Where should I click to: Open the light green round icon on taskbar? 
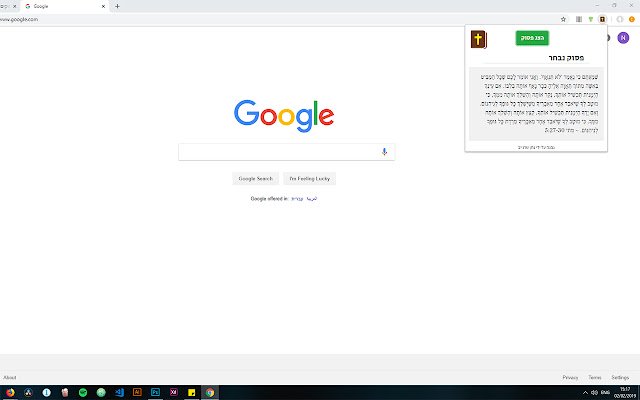pyautogui.click(x=101, y=393)
